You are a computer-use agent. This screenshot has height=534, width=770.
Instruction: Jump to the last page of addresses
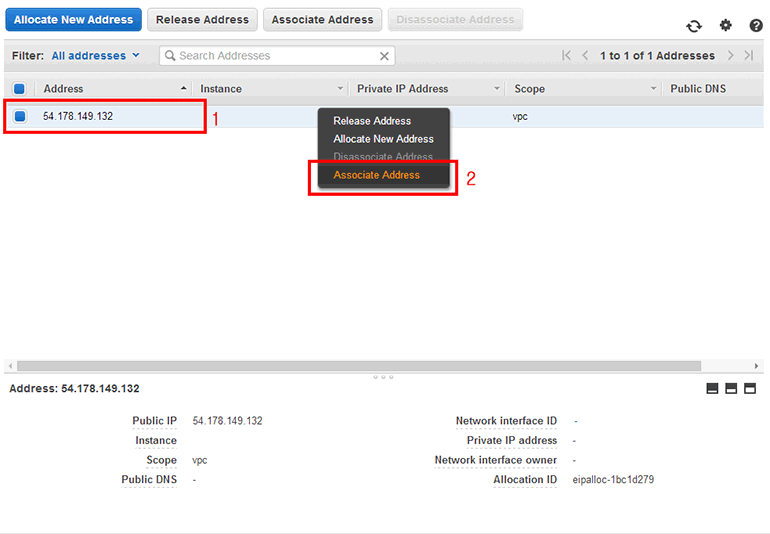pos(749,56)
